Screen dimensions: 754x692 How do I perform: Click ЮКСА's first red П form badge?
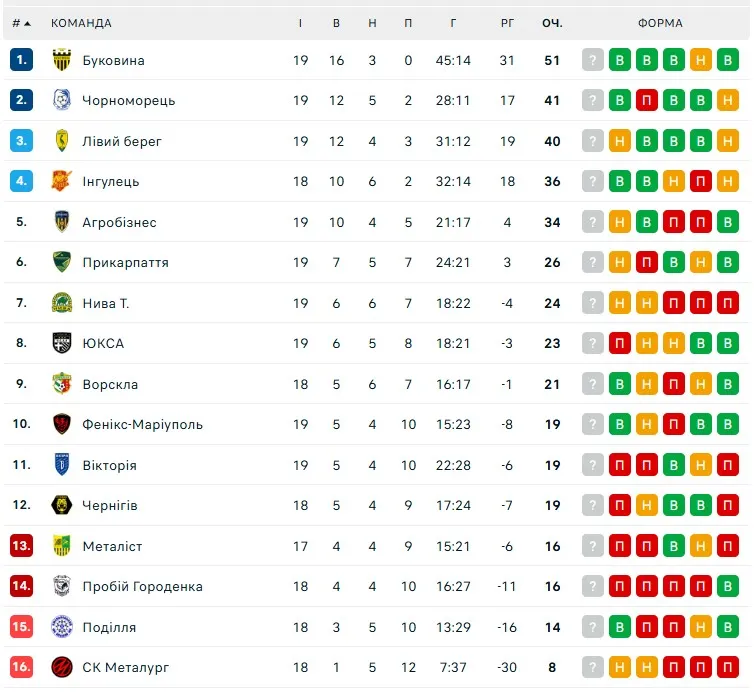pyautogui.click(x=621, y=343)
